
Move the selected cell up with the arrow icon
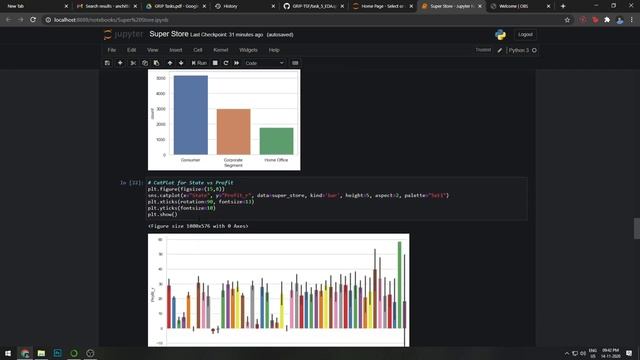click(x=170, y=63)
